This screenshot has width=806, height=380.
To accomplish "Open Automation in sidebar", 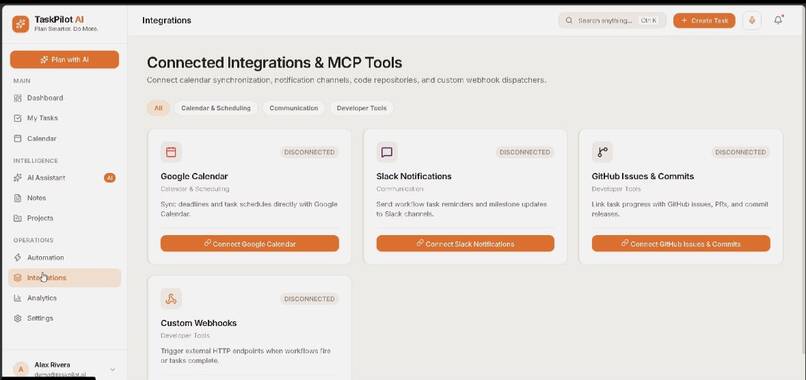I will pos(64,258).
